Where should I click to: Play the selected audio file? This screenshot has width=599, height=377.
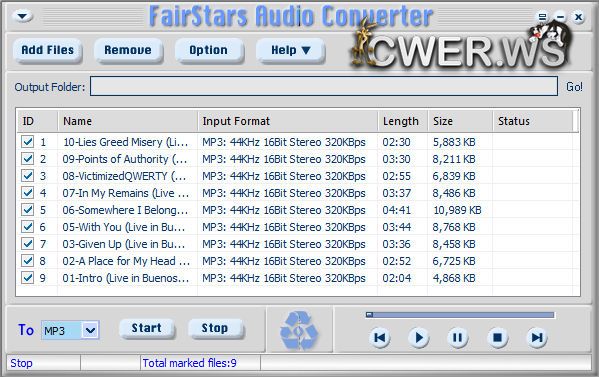pos(419,337)
